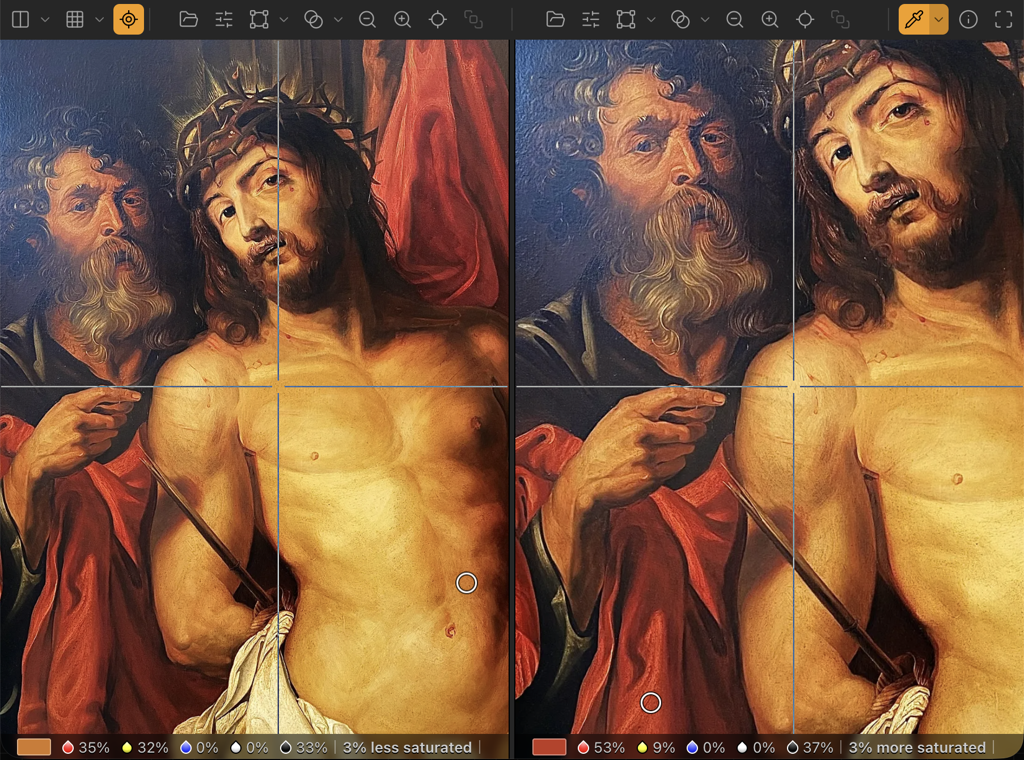Click the left pane color sample circle marker

[x=466, y=582]
